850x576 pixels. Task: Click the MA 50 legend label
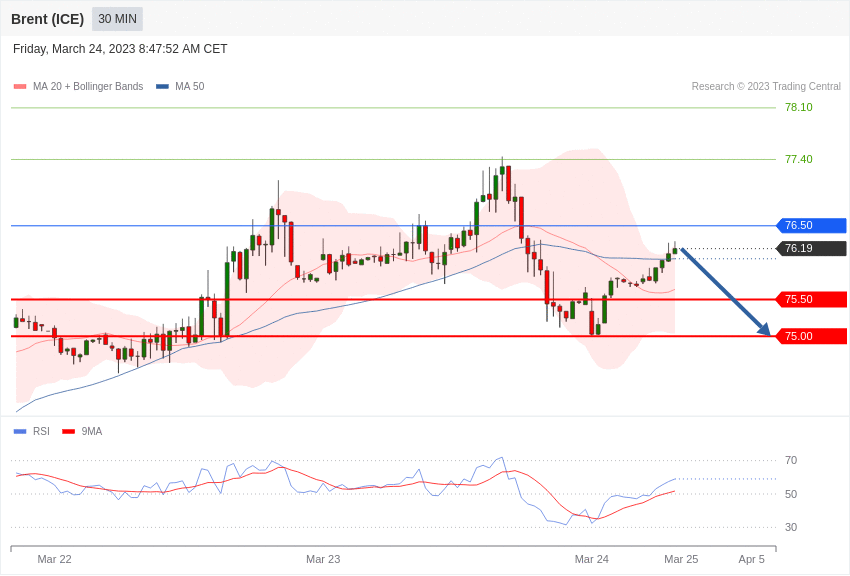pyautogui.click(x=190, y=86)
